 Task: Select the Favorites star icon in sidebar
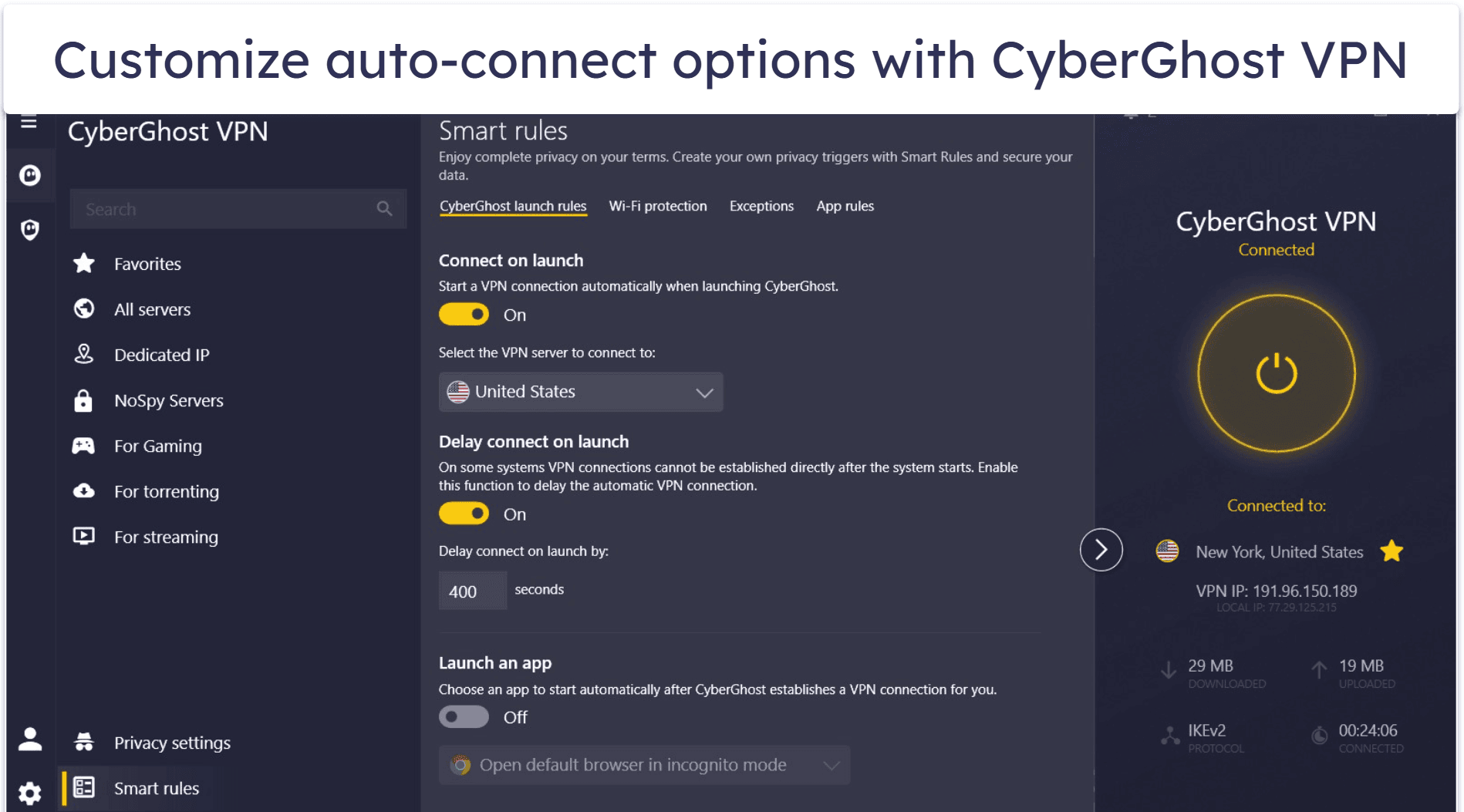83,263
